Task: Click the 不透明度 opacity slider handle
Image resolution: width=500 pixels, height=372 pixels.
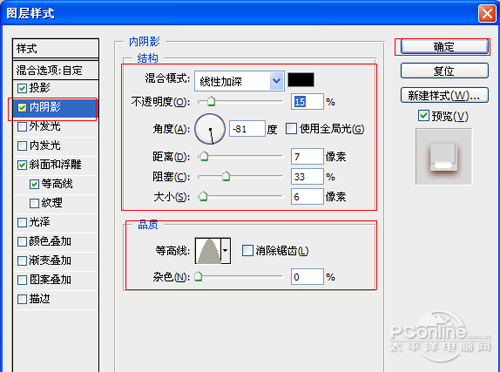Action: 211,101
